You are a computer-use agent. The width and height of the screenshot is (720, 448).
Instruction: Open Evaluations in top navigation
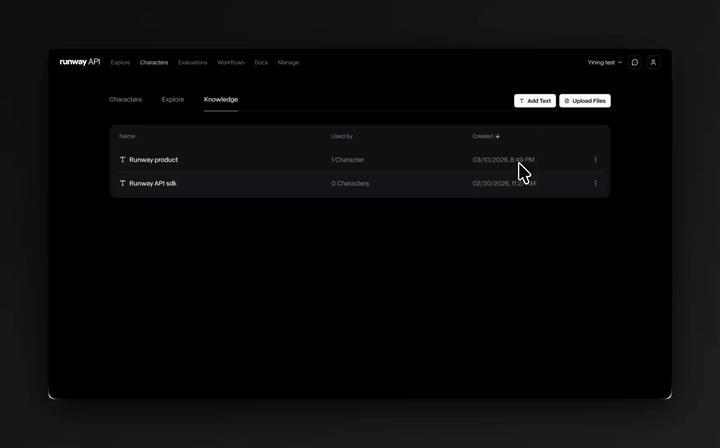pos(192,62)
